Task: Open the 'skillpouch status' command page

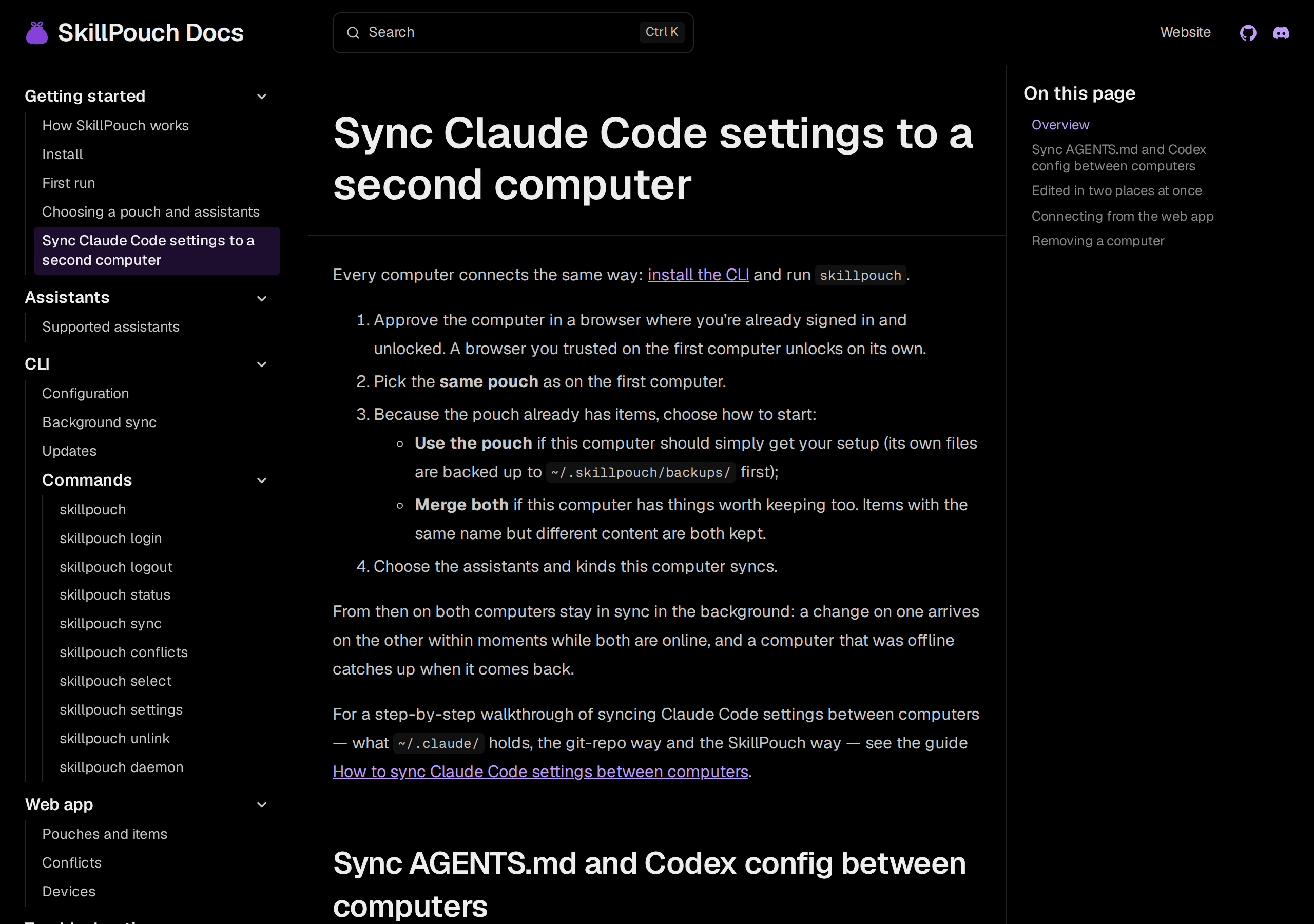Action: (115, 595)
